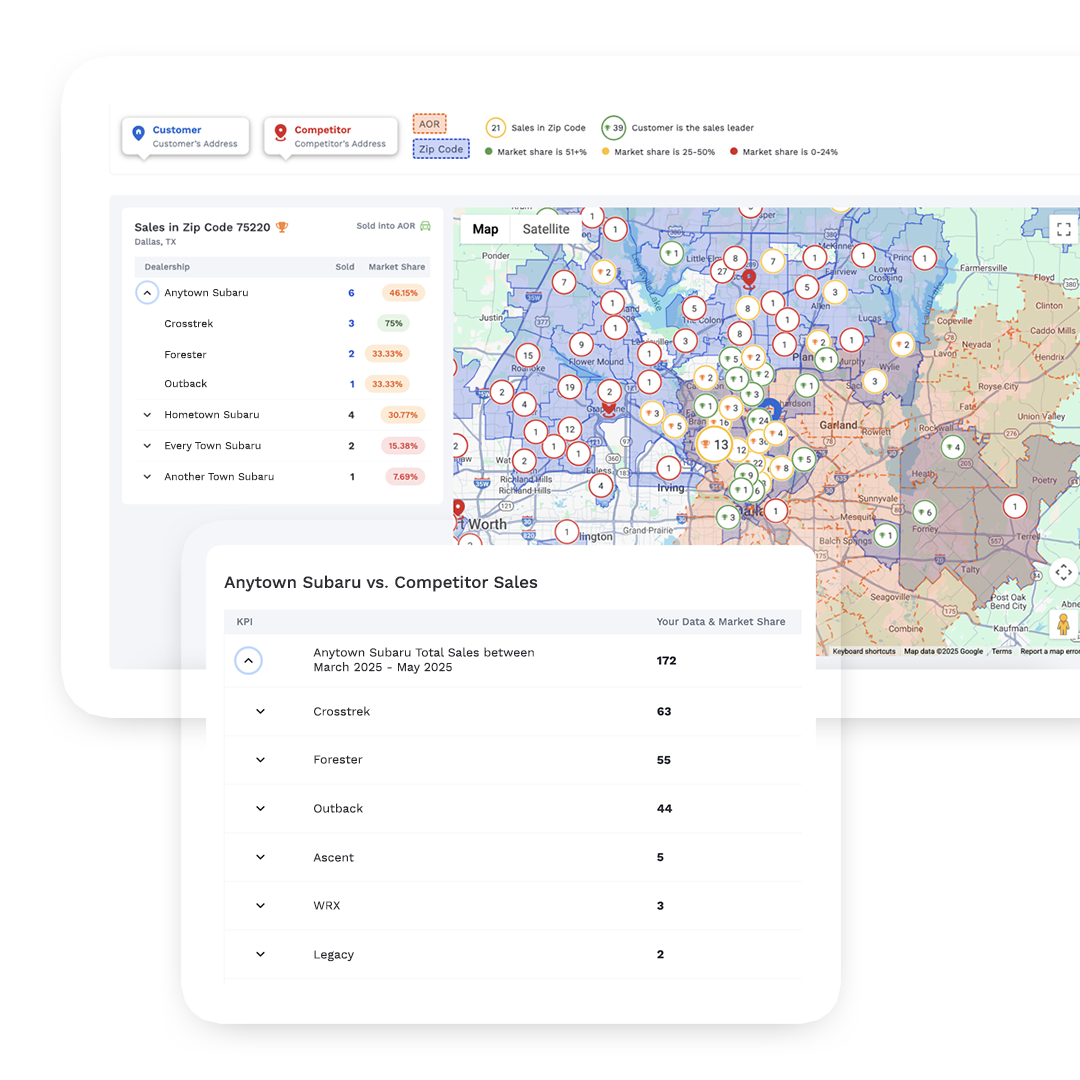Expand the Hometown Subaru row
Screen dimensions: 1080x1080
[147, 415]
